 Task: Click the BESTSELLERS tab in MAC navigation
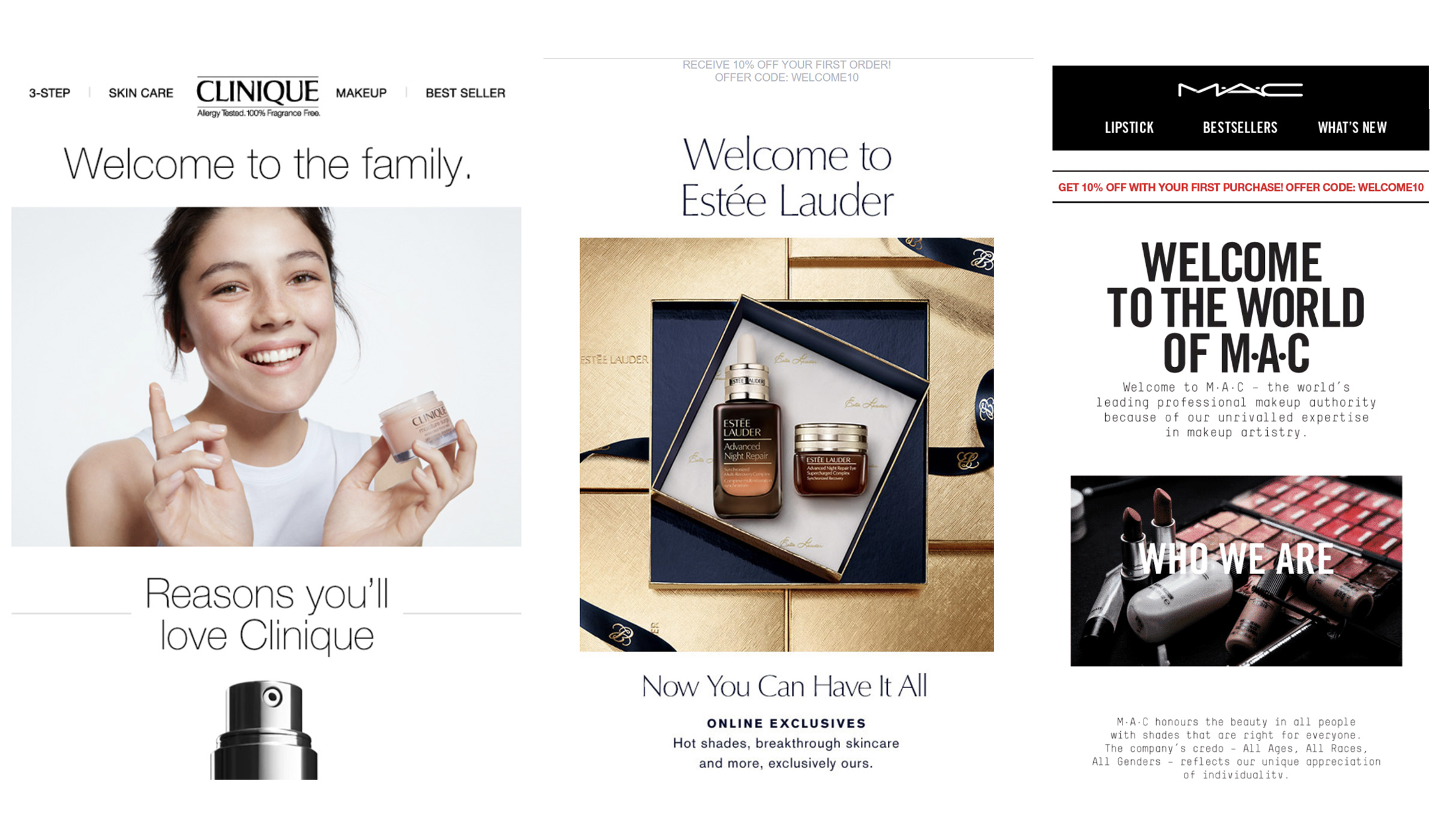tap(1238, 128)
